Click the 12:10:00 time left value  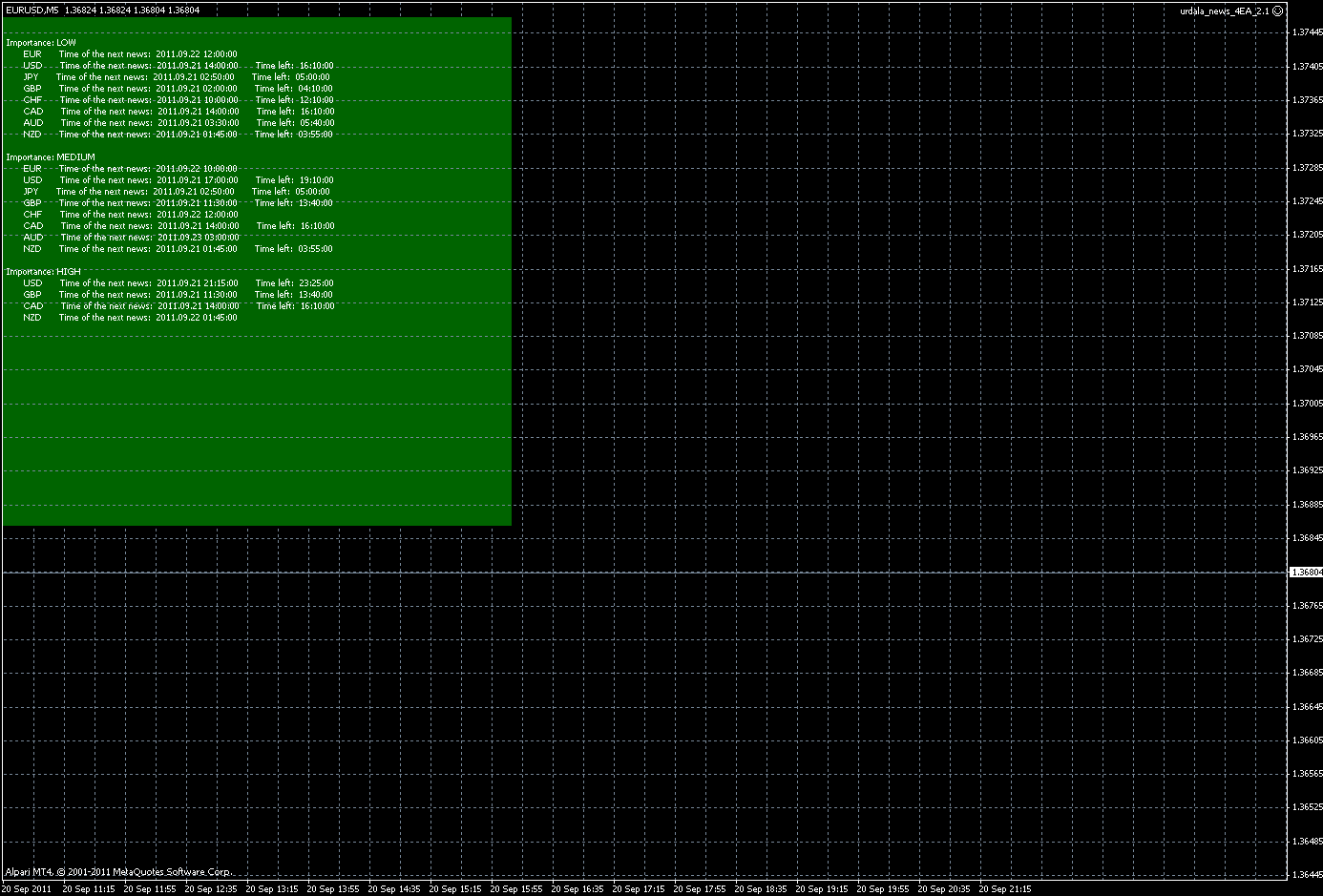pos(317,100)
